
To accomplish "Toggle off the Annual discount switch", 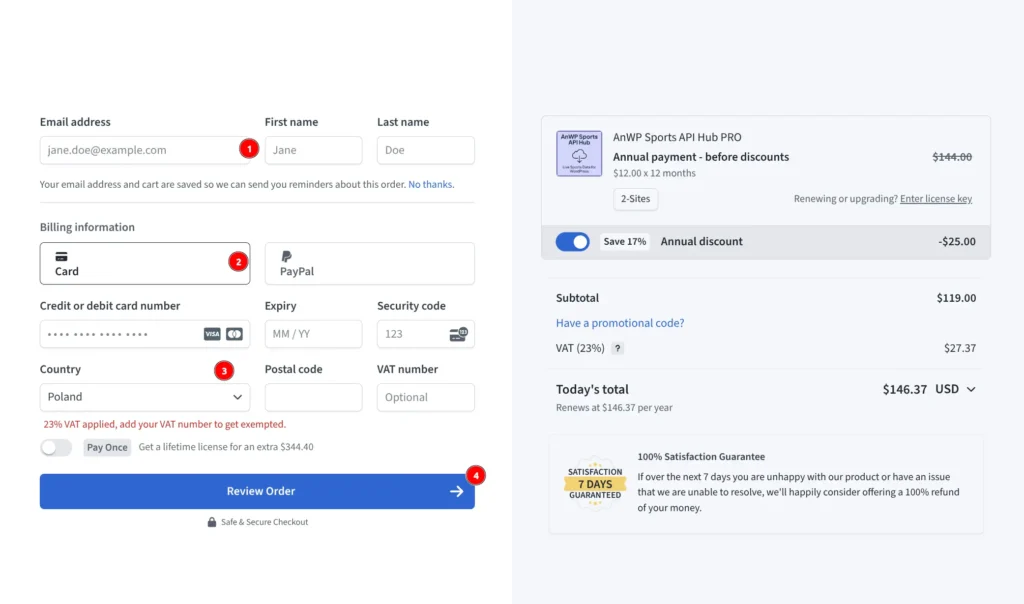I will point(573,242).
